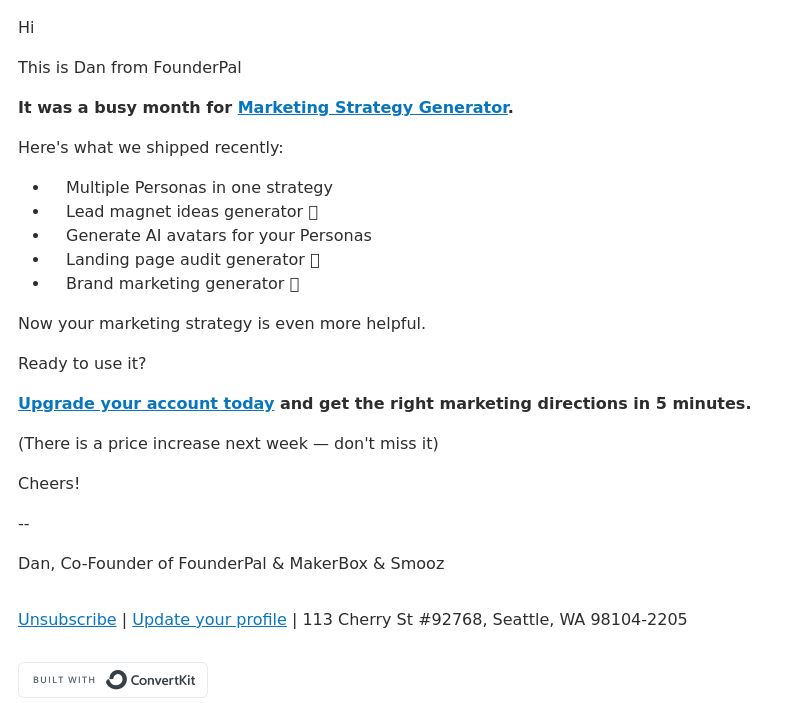The image size is (800, 703).
Task: Open the Marketing Strategy Generator link
Action: pyautogui.click(x=373, y=108)
